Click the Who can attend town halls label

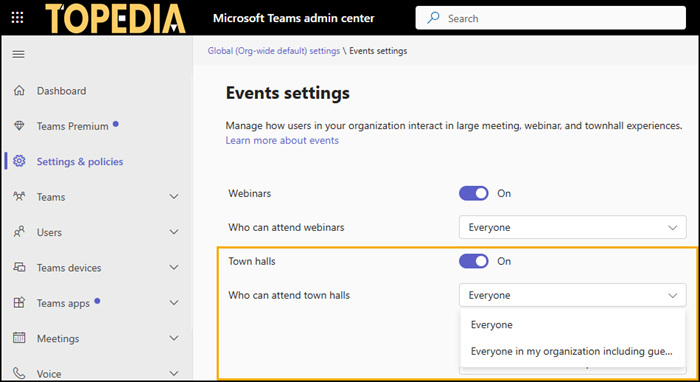(289, 295)
